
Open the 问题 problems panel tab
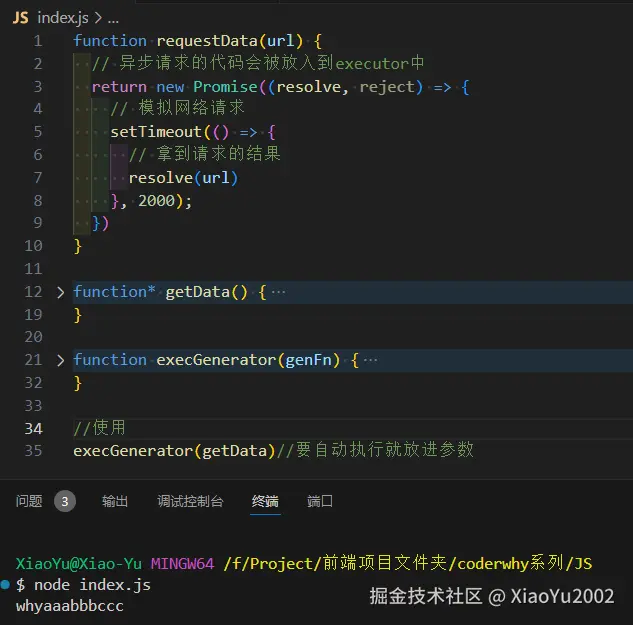pos(29,501)
